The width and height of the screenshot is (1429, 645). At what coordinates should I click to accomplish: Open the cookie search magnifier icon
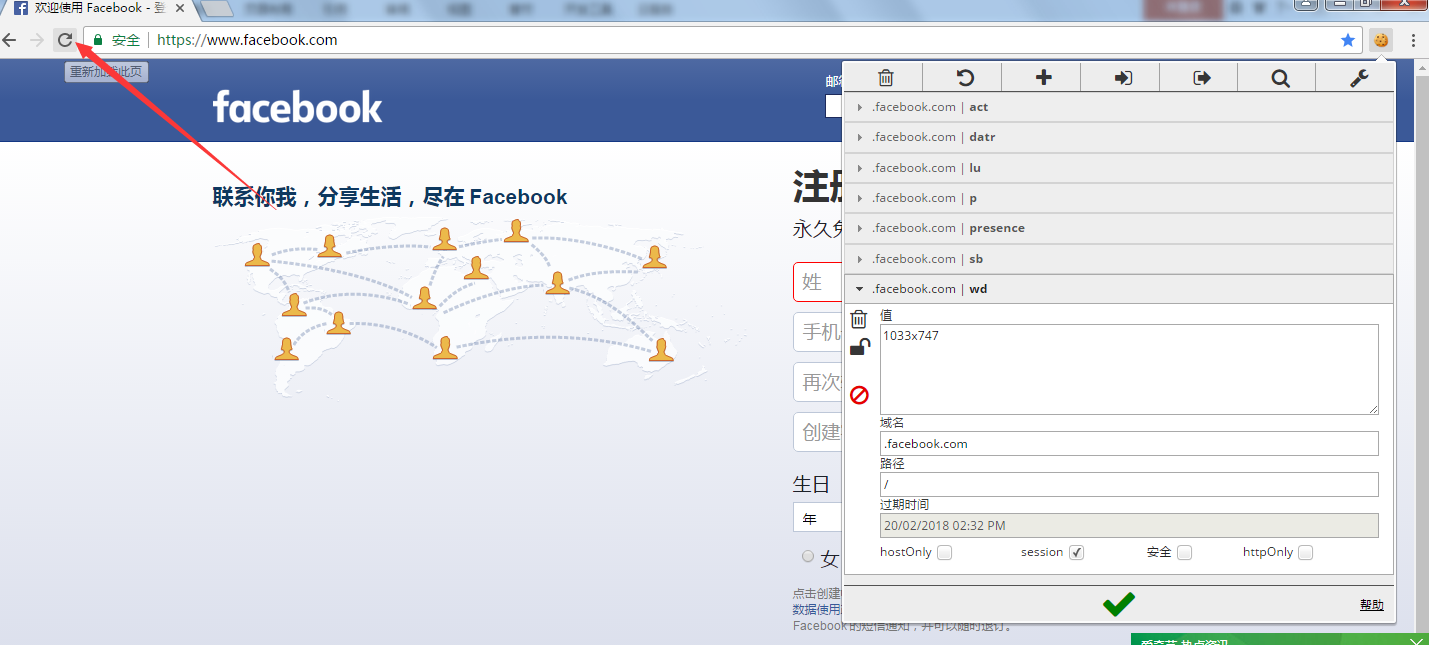coord(1280,77)
